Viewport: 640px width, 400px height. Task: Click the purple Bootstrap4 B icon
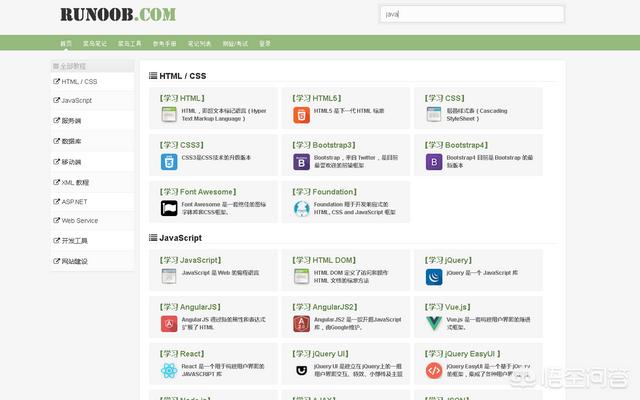point(434,162)
